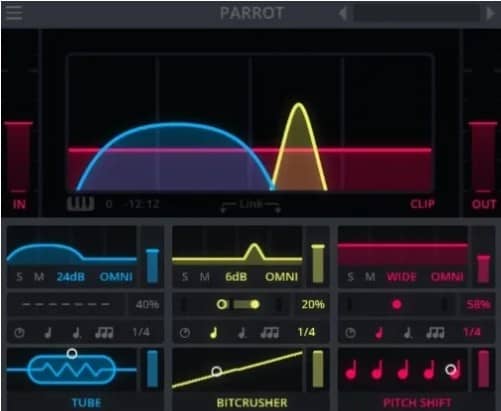Change the 24dB filter slope
This screenshot has height=411, width=501.
[x=70, y=277]
